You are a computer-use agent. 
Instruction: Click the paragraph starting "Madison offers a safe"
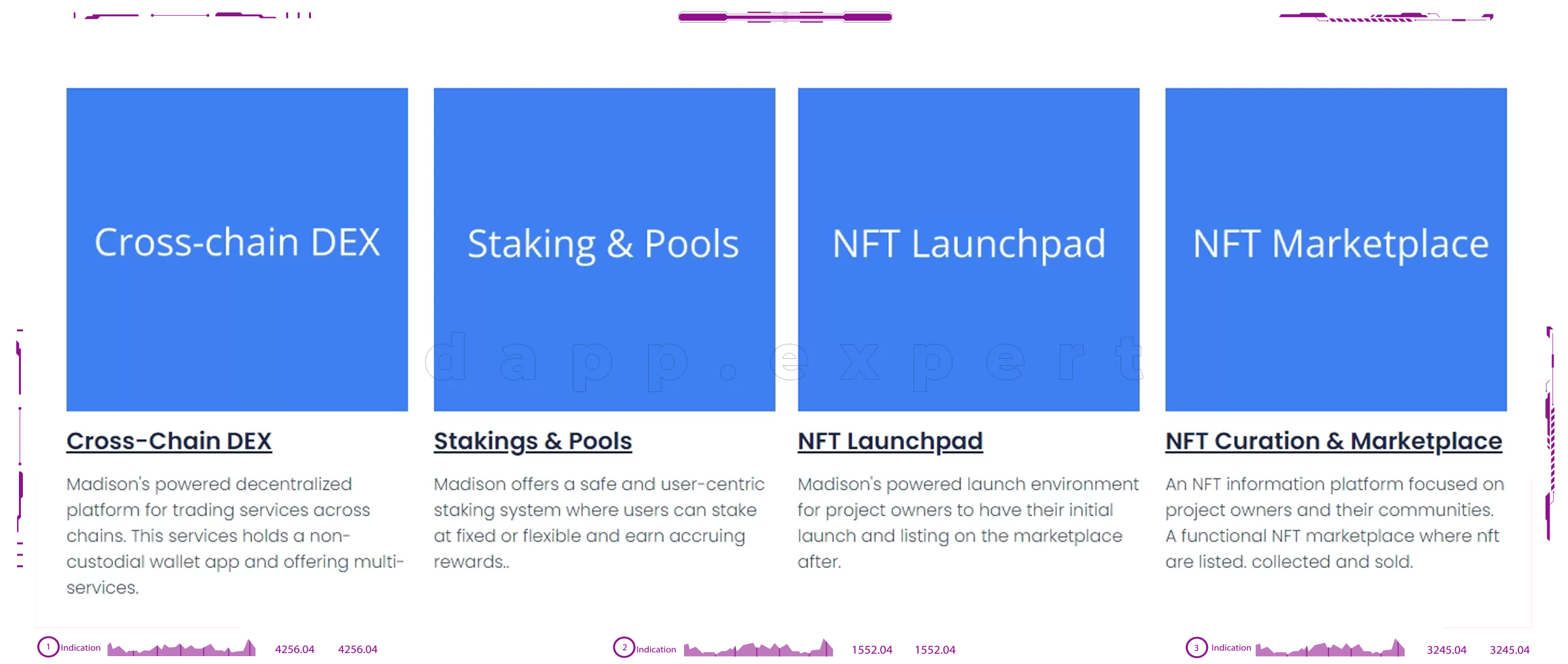click(599, 522)
